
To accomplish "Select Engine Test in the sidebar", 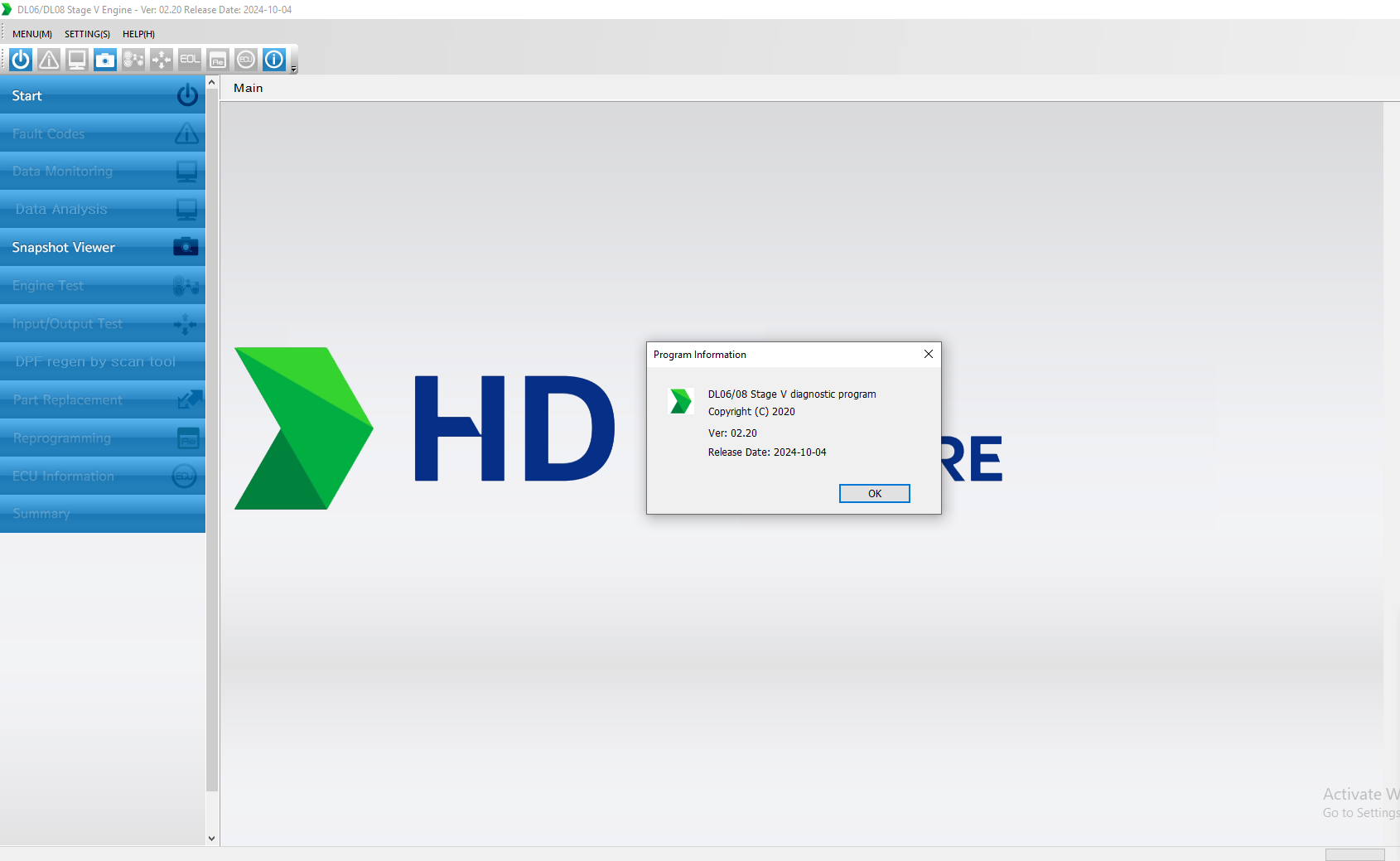I will point(103,286).
